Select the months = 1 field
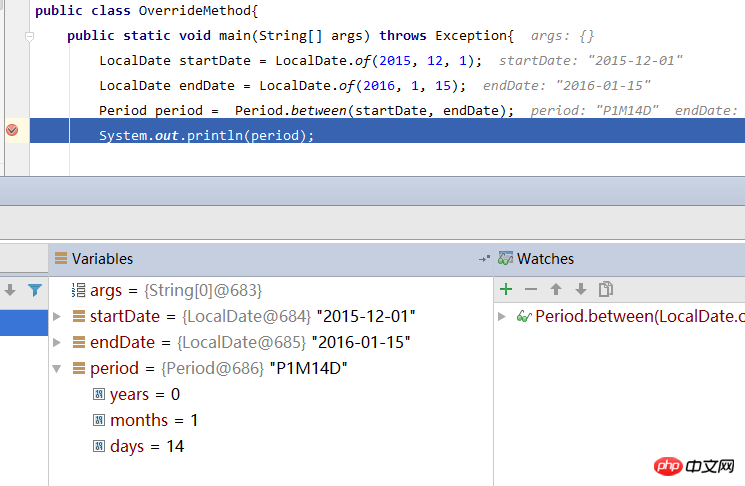The width and height of the screenshot is (745, 486). [154, 420]
